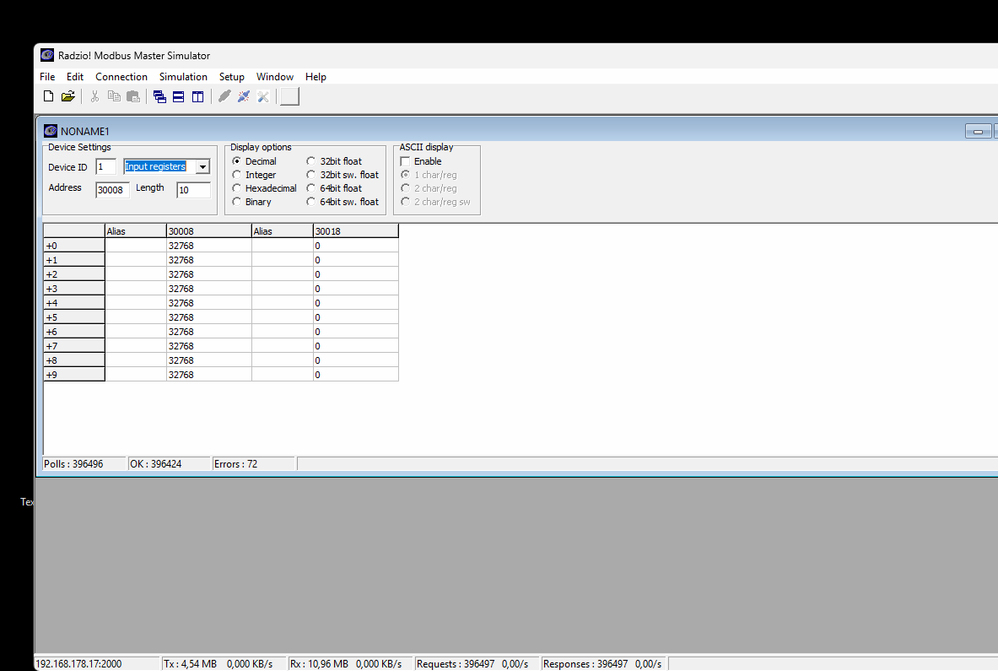Select the 1 char/reg radio option
998x671 pixels.
(x=405, y=174)
